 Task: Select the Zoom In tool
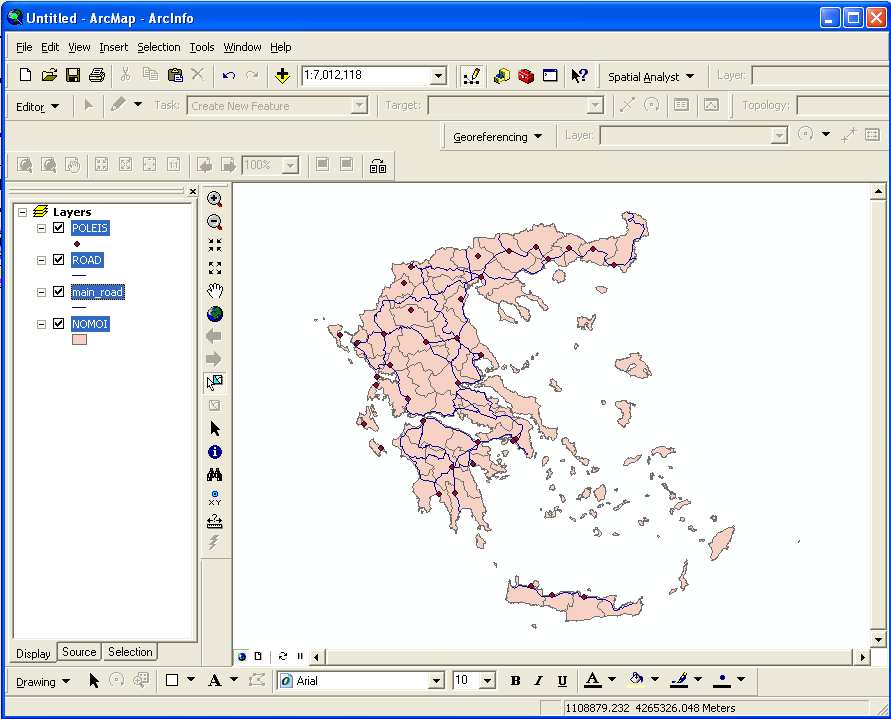(215, 199)
